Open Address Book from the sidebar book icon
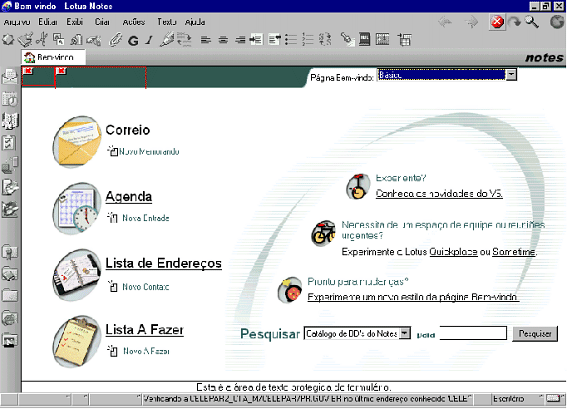Image resolution: width=567 pixels, height=409 pixels. [10, 121]
